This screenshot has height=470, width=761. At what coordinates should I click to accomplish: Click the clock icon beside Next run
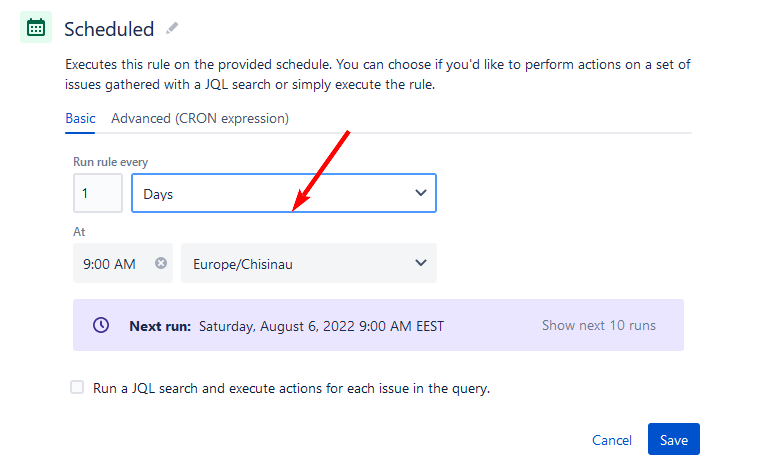[x=101, y=325]
